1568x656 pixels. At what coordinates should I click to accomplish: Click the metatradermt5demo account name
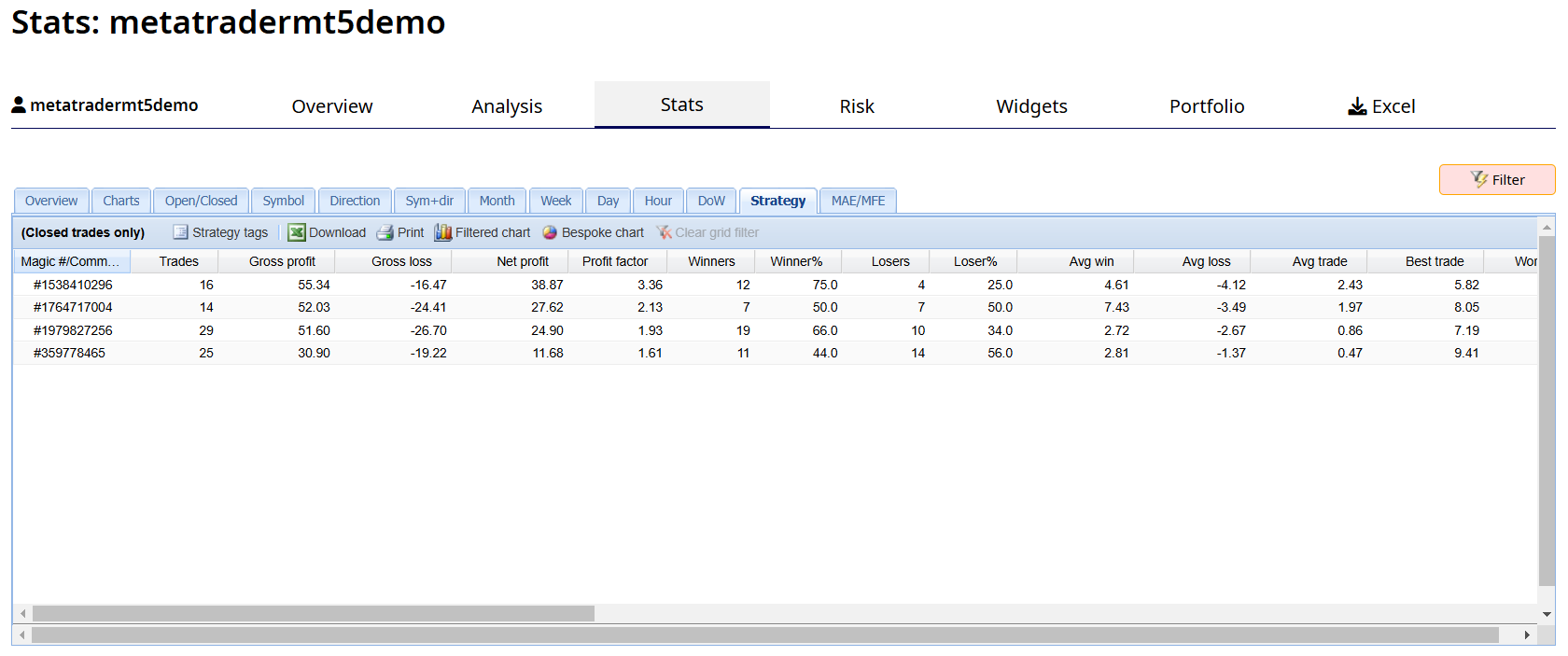coord(114,105)
